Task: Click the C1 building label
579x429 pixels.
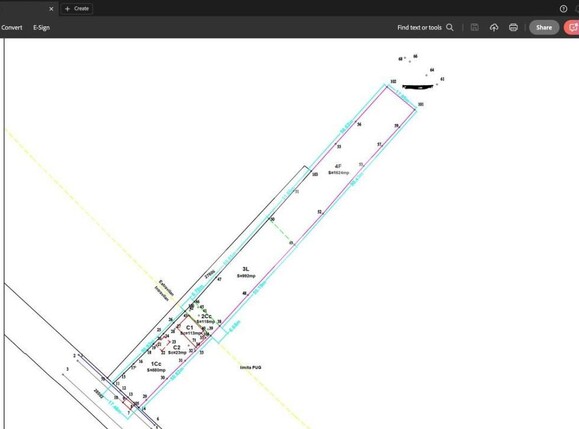Action: tap(189, 327)
